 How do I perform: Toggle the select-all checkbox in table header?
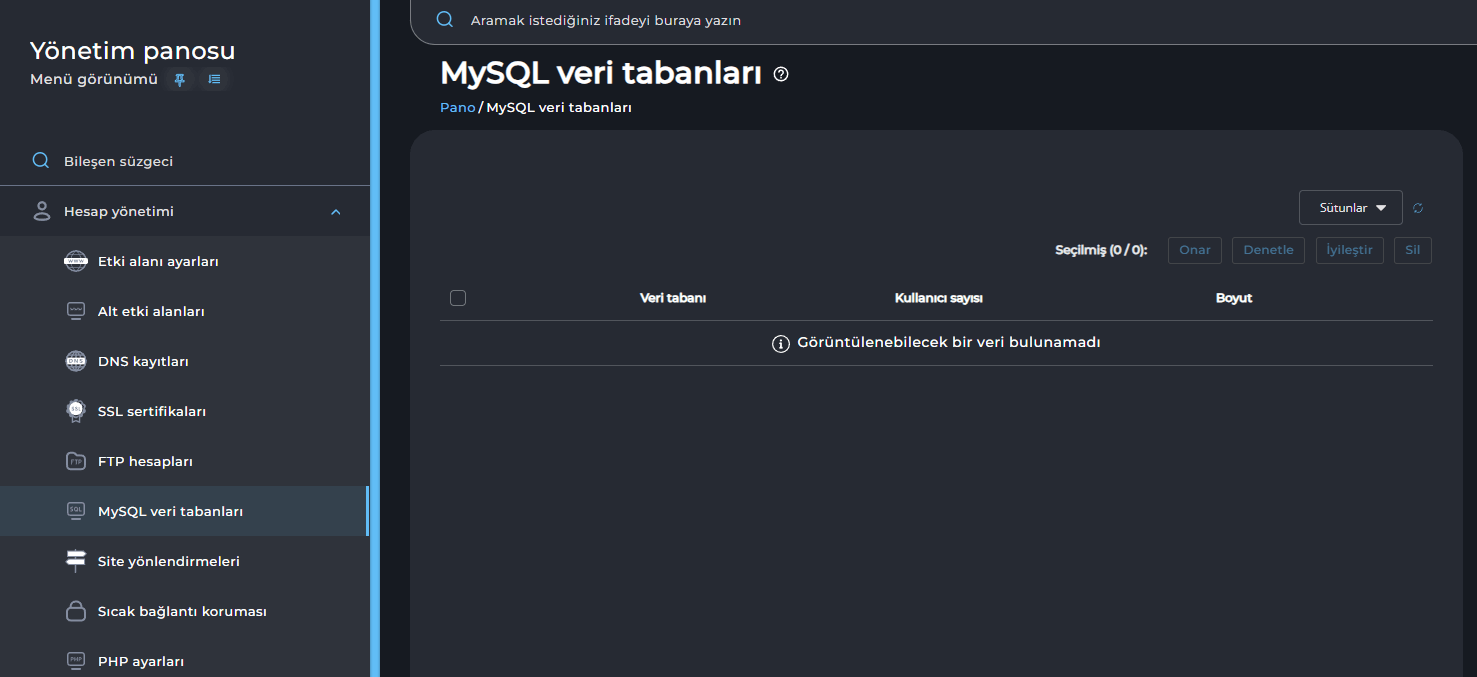pos(458,298)
